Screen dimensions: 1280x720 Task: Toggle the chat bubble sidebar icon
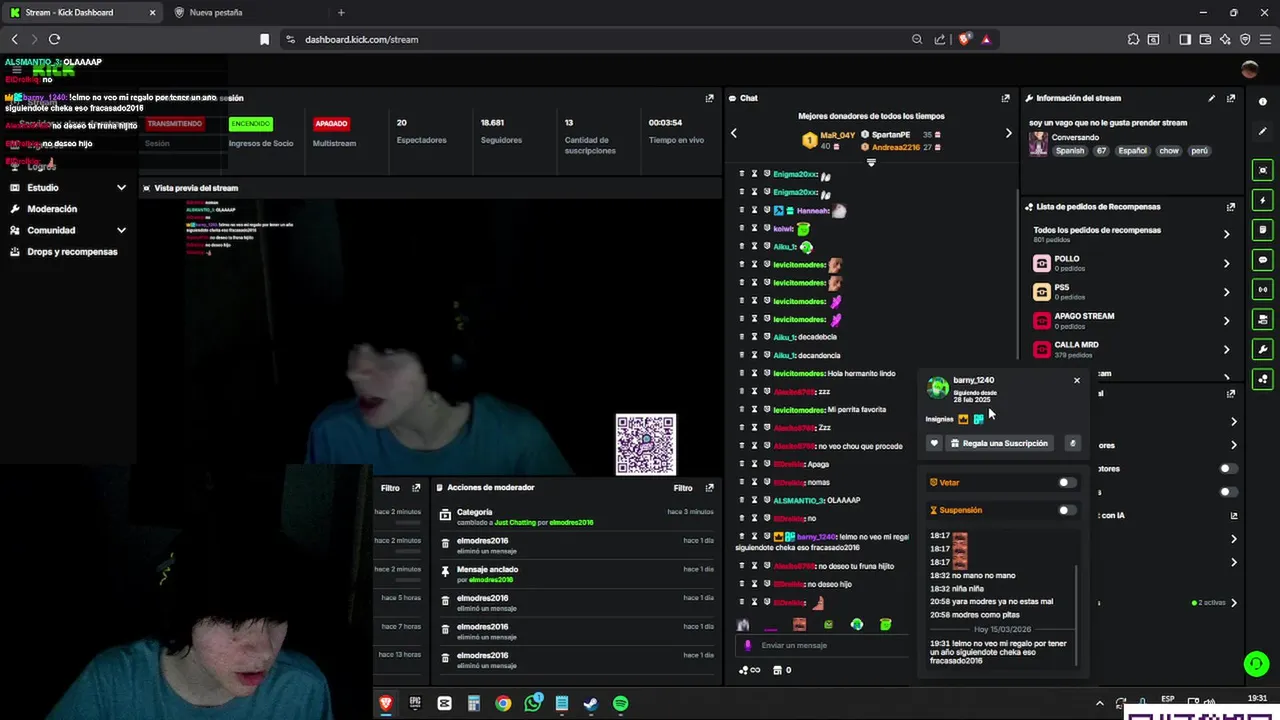click(x=1263, y=260)
